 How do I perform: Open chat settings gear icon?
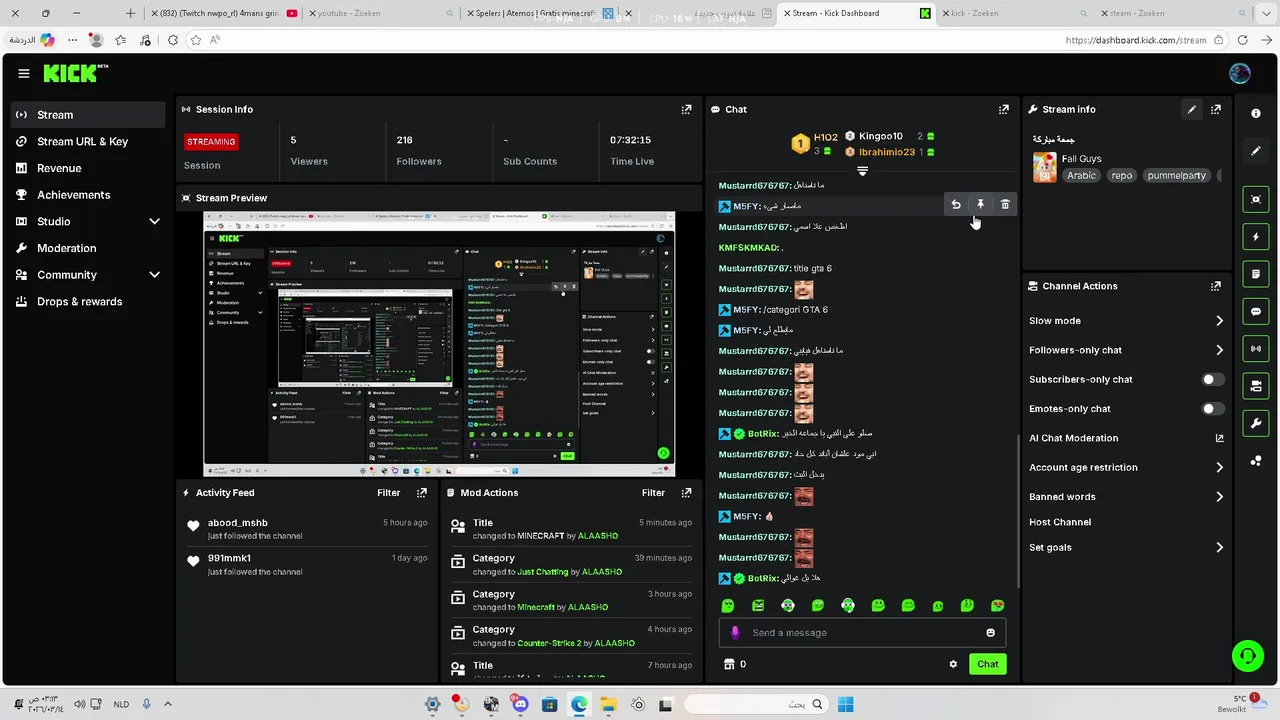click(x=953, y=664)
